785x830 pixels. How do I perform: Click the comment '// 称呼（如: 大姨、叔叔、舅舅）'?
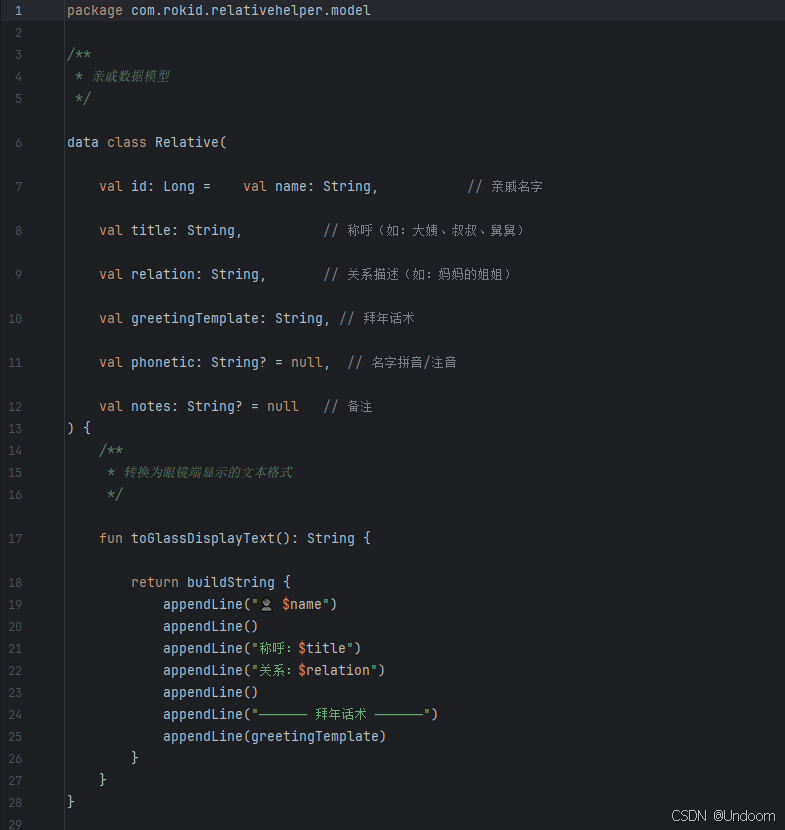coord(424,230)
